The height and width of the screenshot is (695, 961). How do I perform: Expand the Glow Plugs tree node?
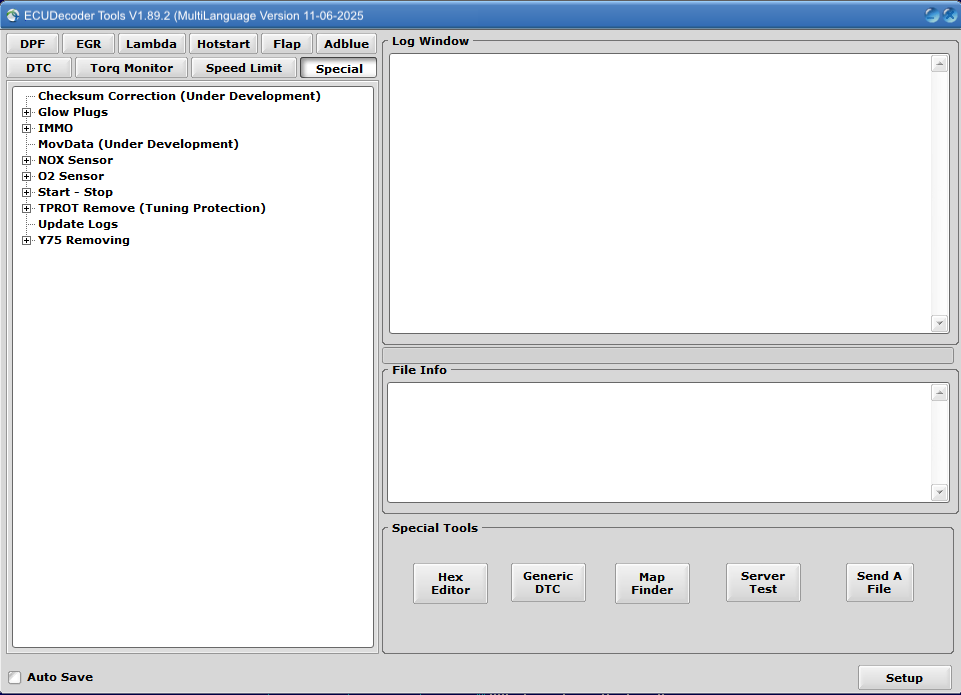pyautogui.click(x=26, y=112)
